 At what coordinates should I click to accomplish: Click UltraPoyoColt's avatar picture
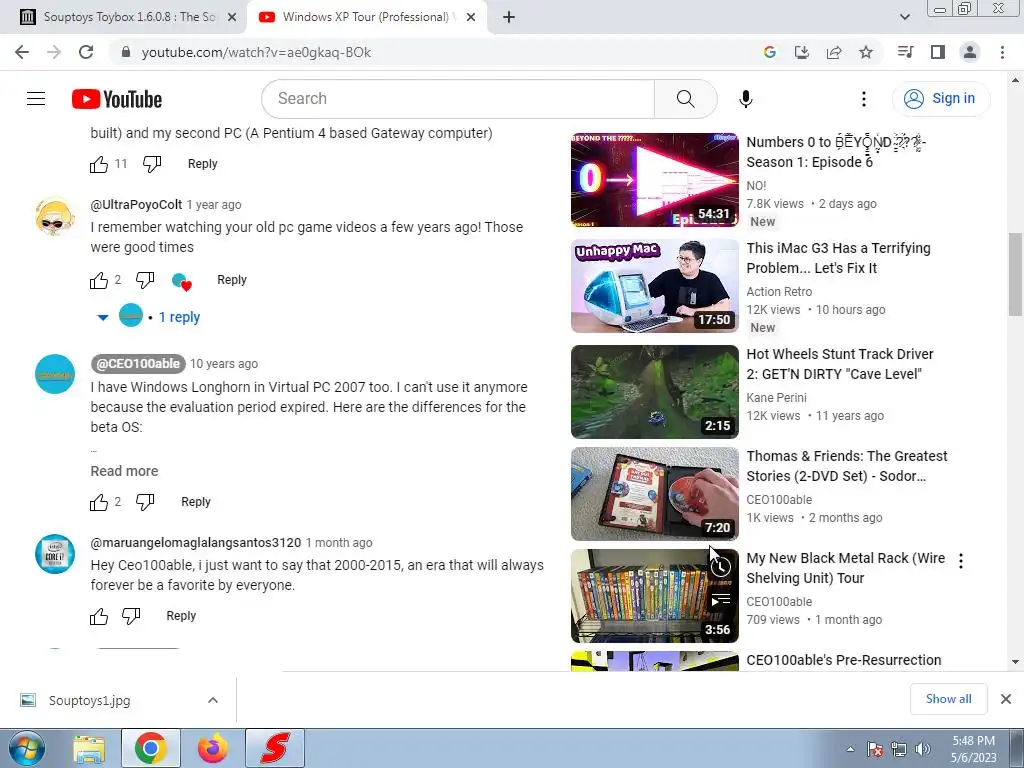coord(55,216)
